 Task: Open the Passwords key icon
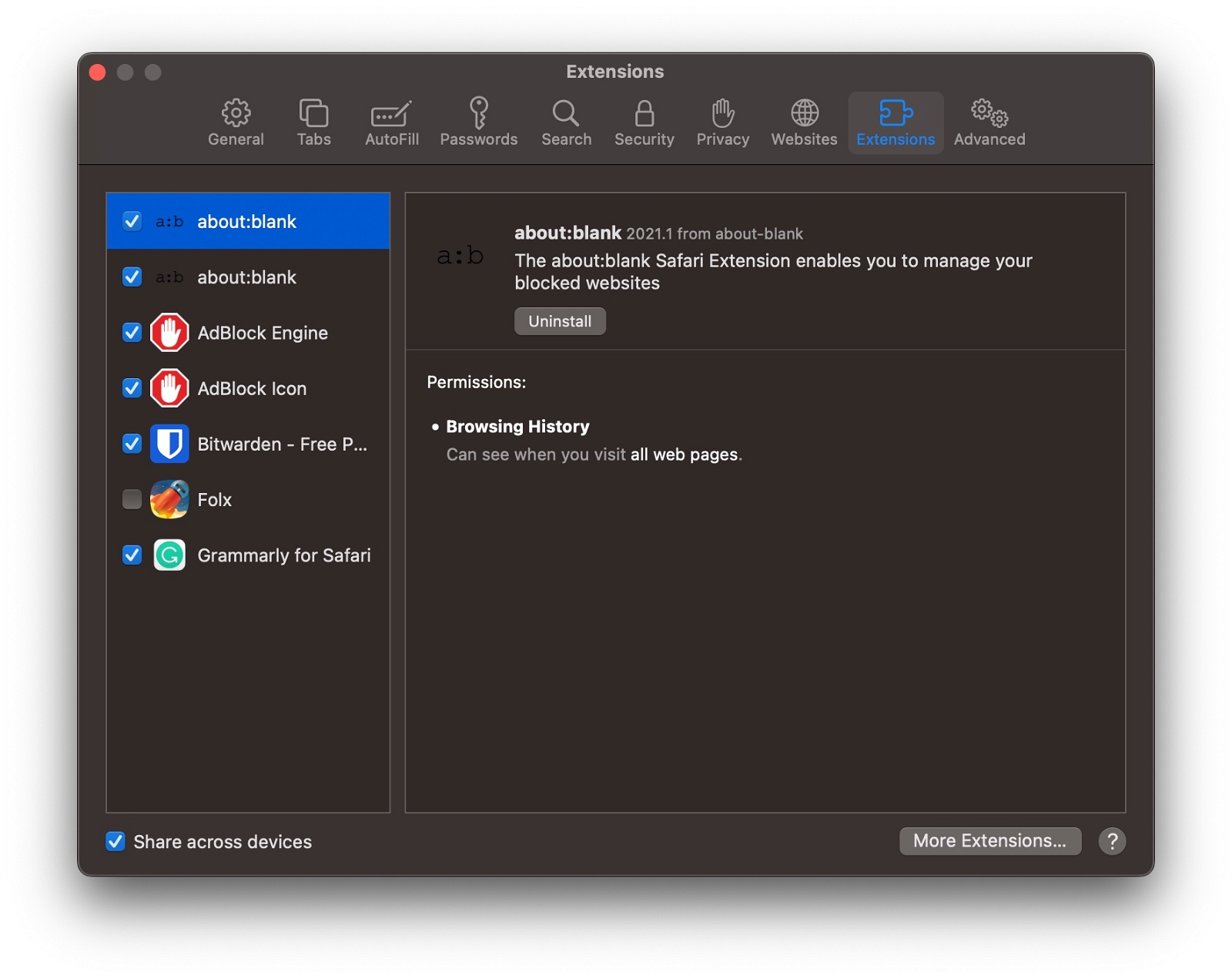coord(479,112)
